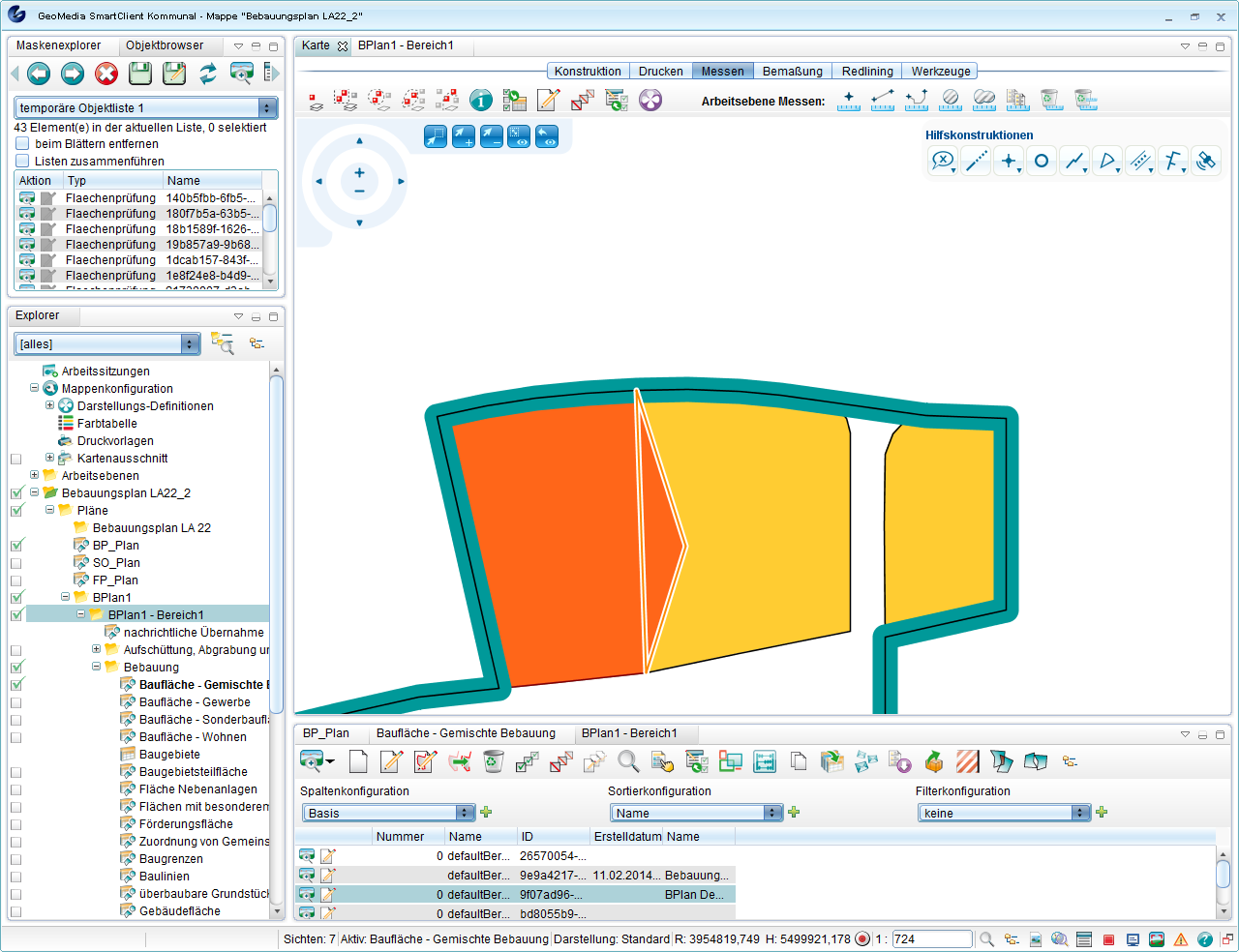Check 'Listen zusammenführen' option

22,162
